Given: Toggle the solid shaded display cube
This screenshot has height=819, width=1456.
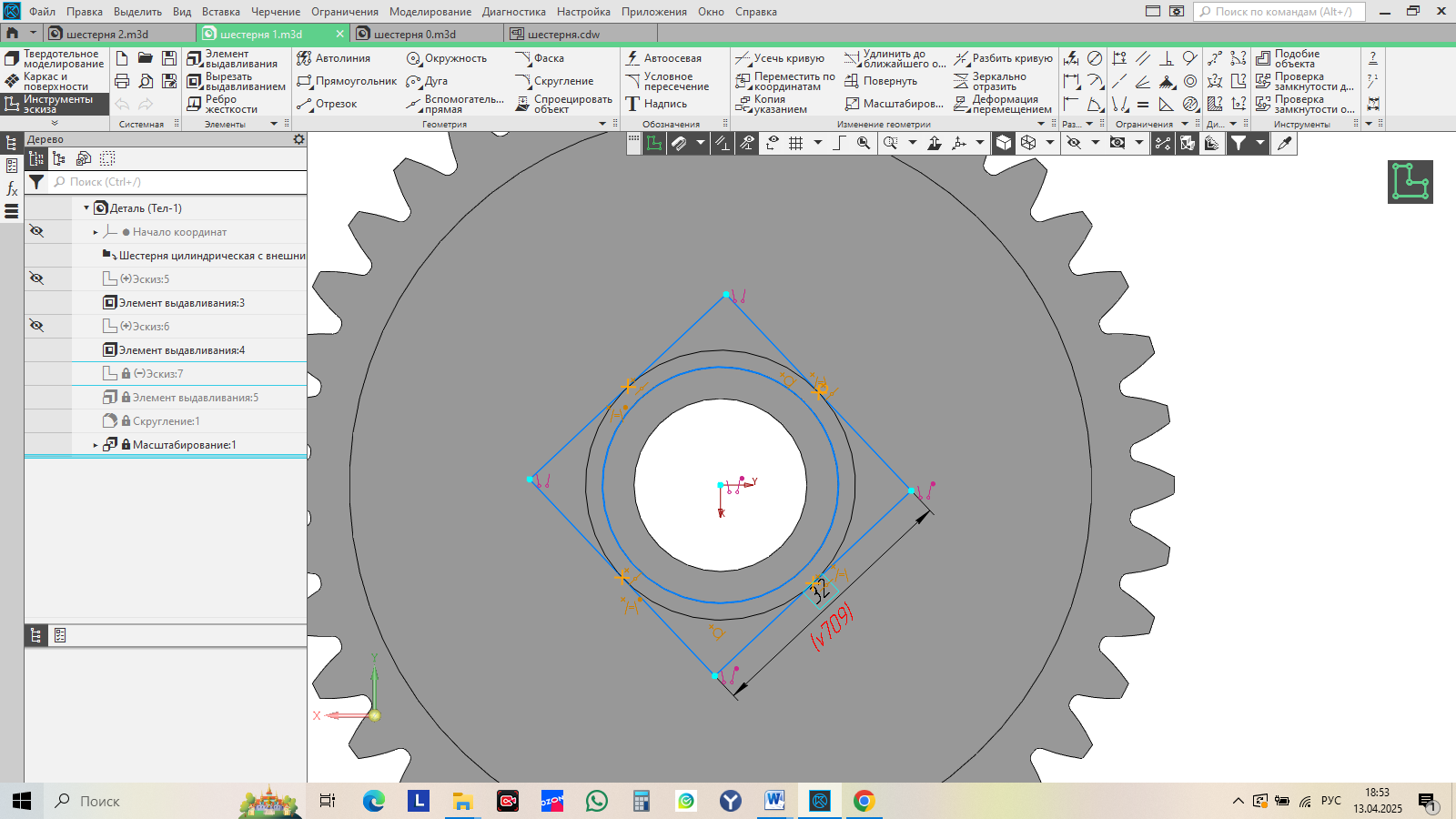Looking at the screenshot, I should (1004, 143).
